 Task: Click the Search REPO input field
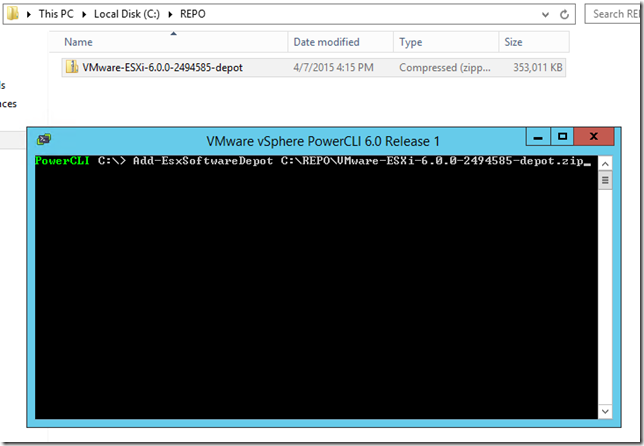click(x=614, y=14)
